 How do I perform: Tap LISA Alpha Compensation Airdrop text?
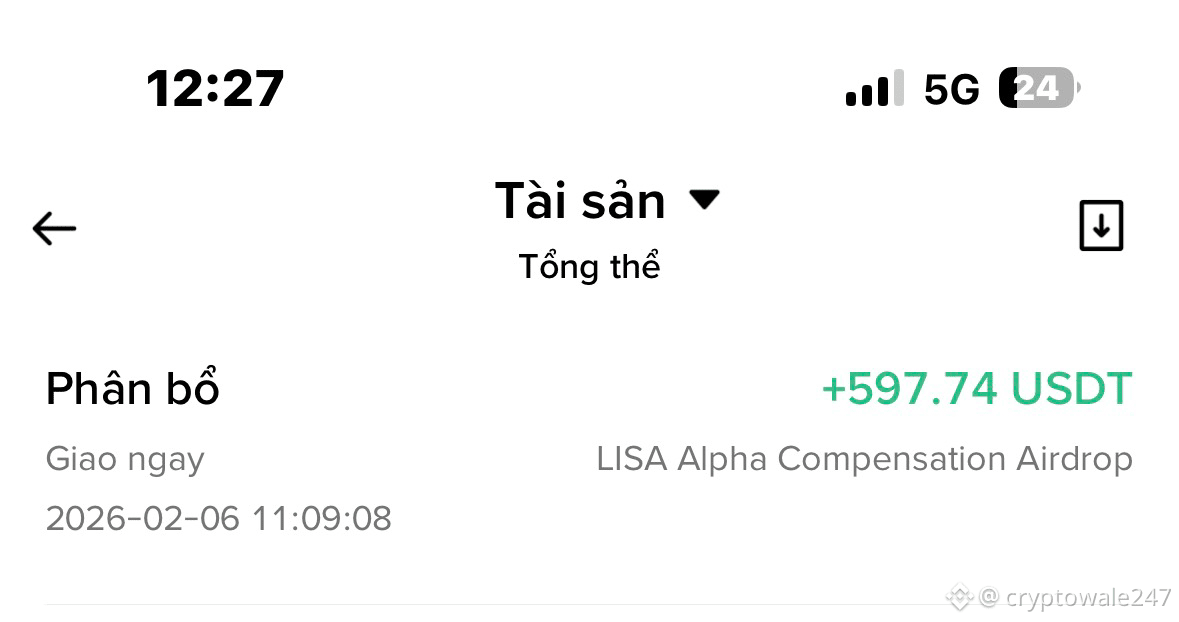click(x=865, y=459)
